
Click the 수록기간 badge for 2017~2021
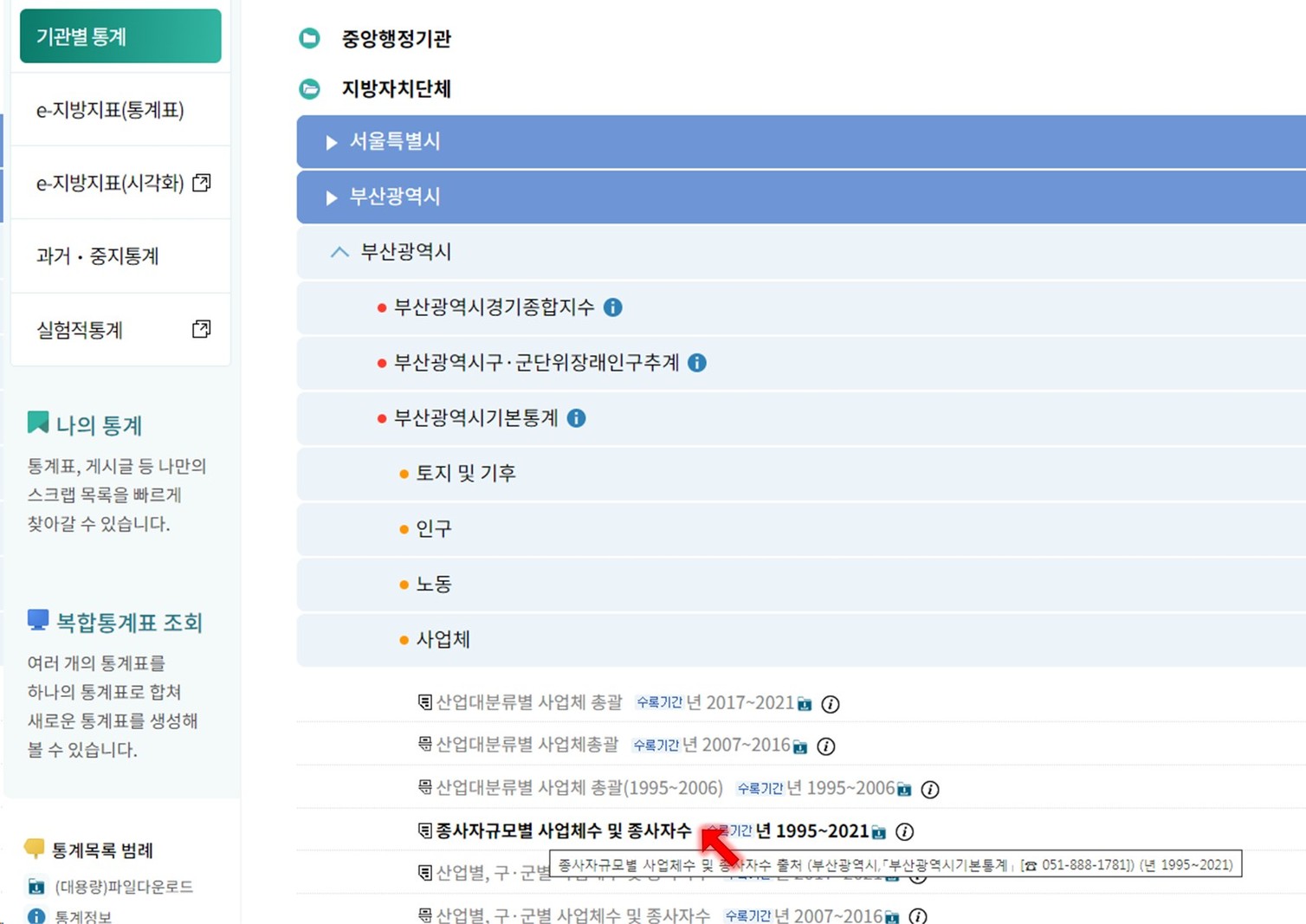pos(659,702)
